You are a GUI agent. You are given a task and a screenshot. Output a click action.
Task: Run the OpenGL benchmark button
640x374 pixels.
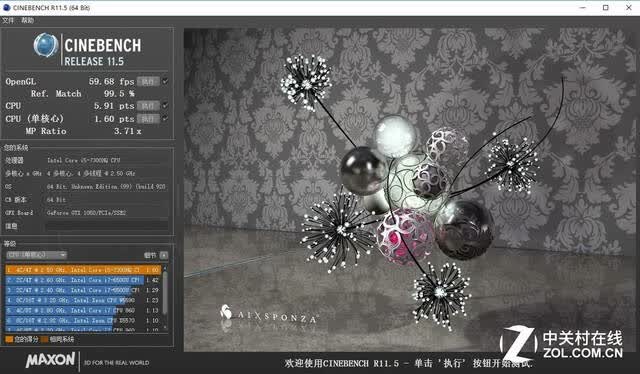tap(148, 82)
